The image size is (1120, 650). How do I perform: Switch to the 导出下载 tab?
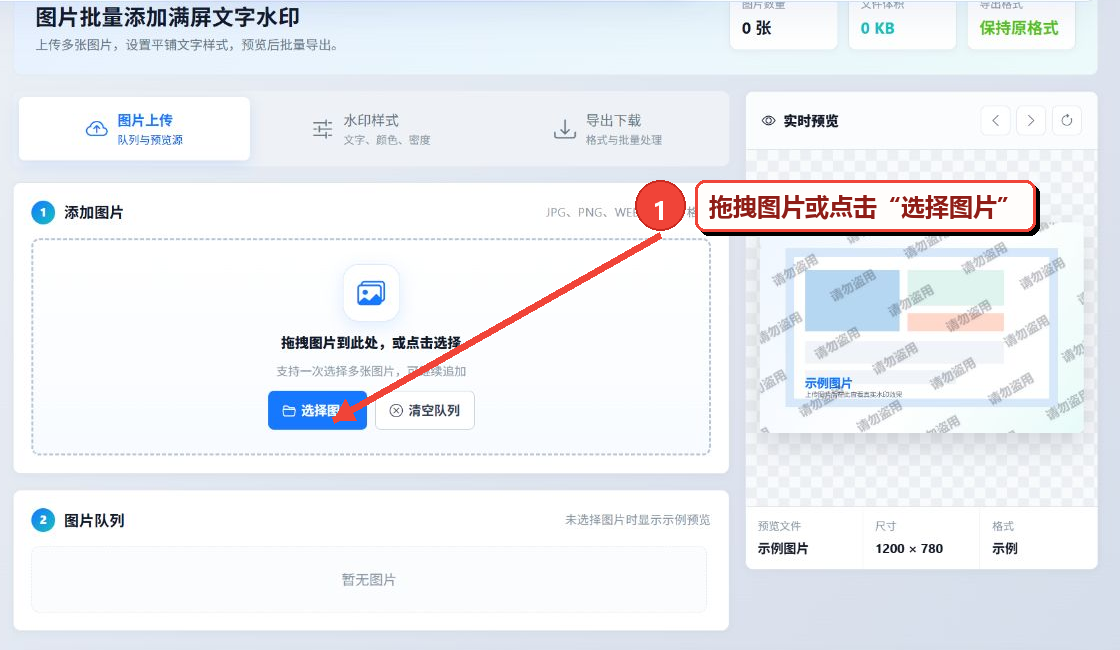click(x=608, y=129)
